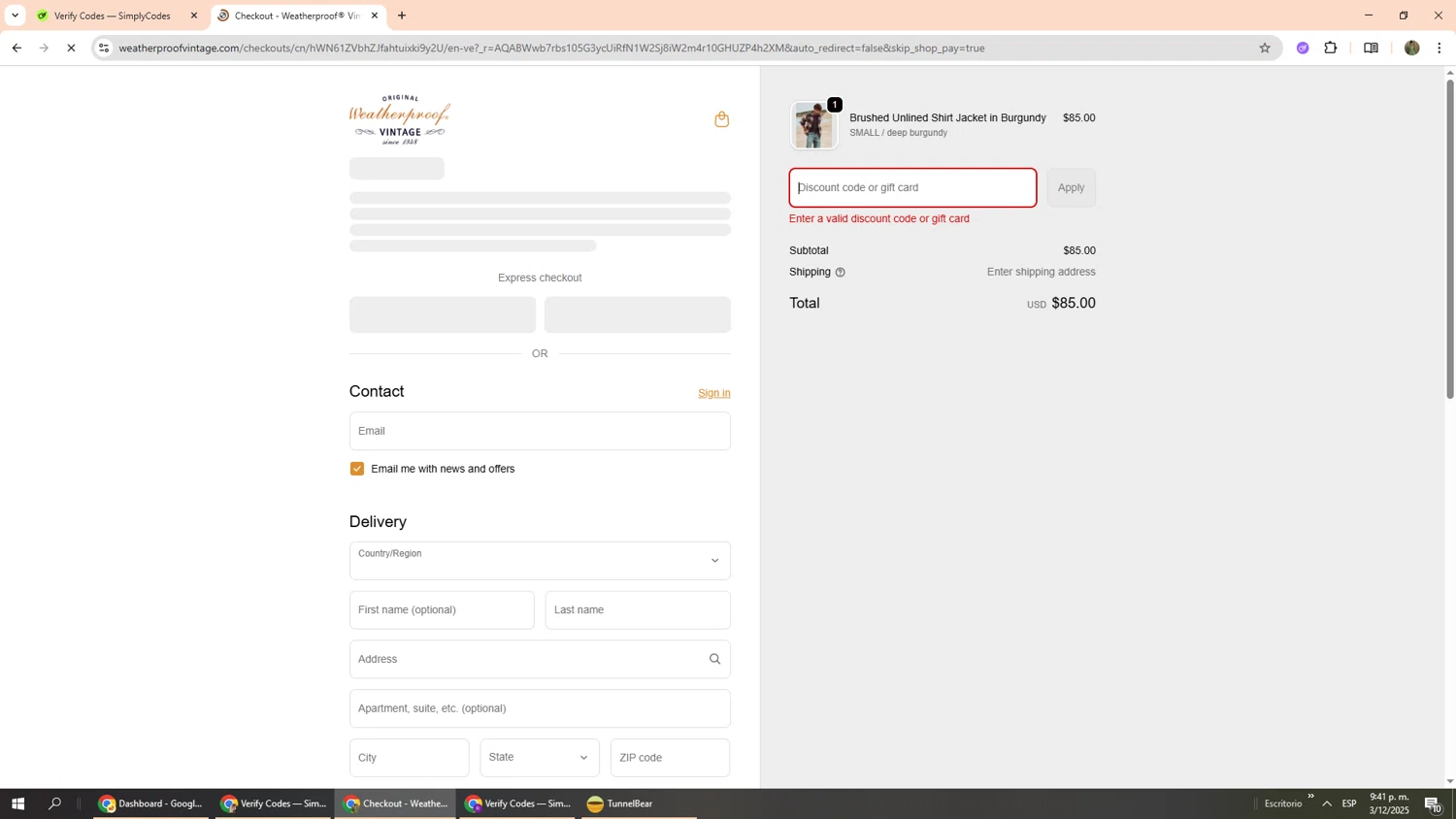
Task: Open the taskbar clock and date
Action: [x=1389, y=803]
